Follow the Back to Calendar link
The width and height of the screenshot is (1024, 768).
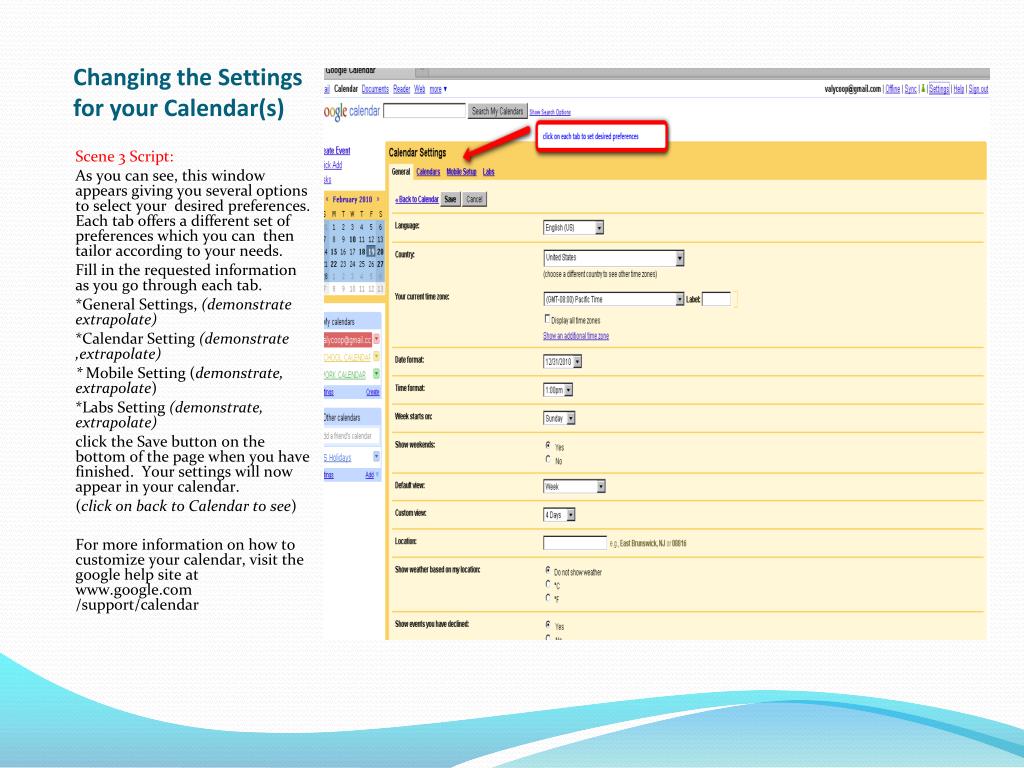click(x=417, y=199)
